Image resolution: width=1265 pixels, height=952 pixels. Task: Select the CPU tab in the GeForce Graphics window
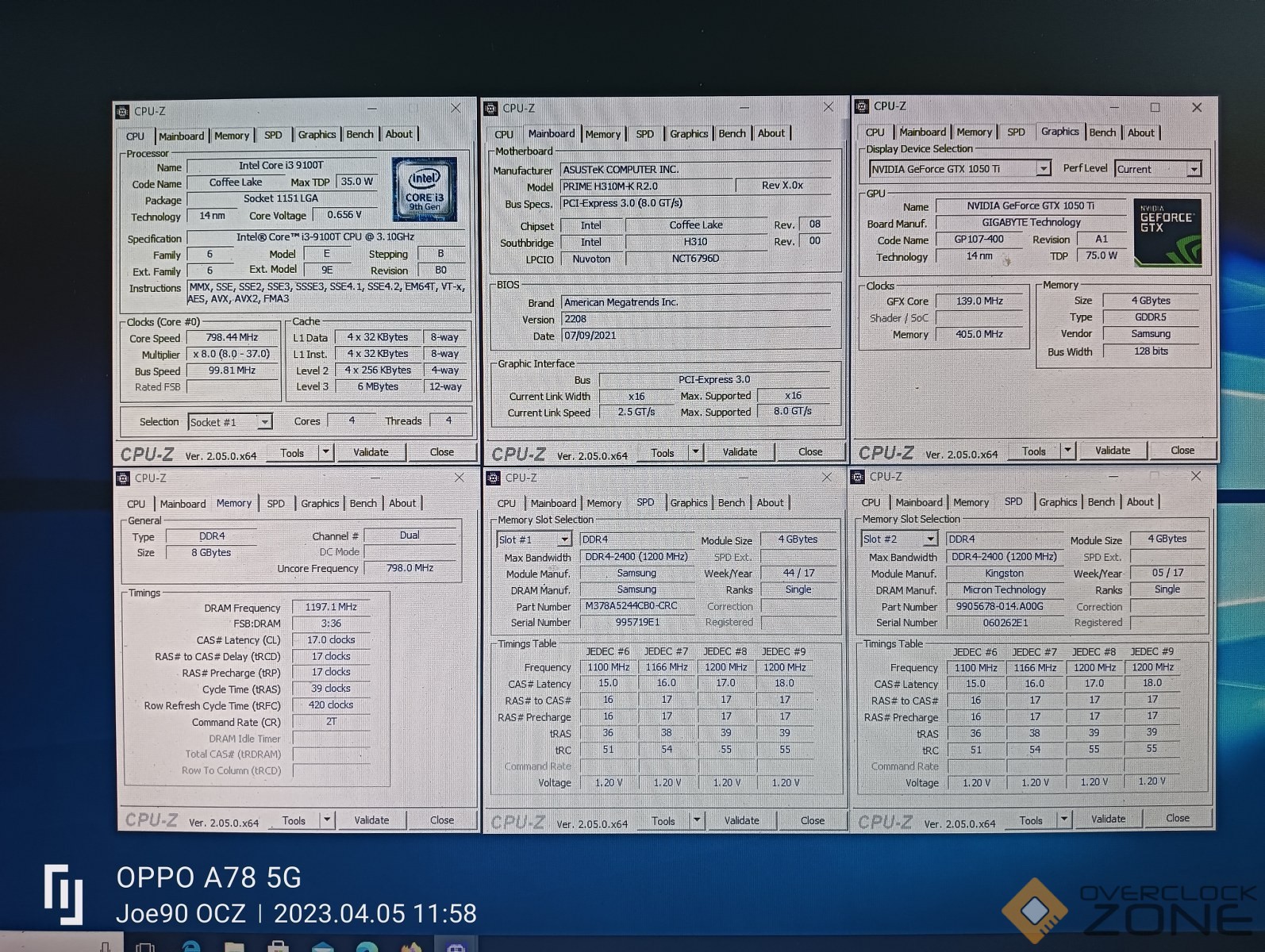click(875, 132)
